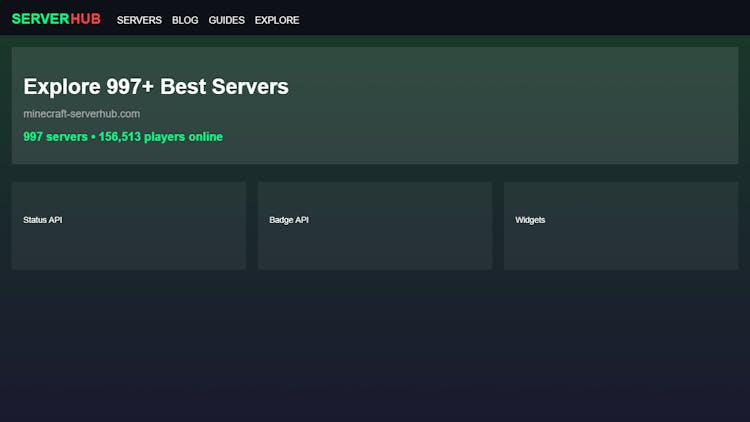750x422 pixels.
Task: Click the red HUB part of logo
Action: pos(87,19)
